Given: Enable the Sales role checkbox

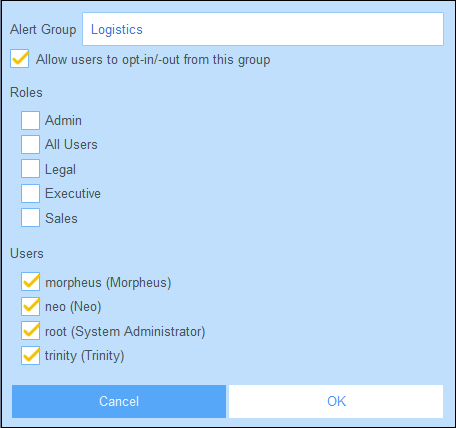Looking at the screenshot, I should (30, 218).
